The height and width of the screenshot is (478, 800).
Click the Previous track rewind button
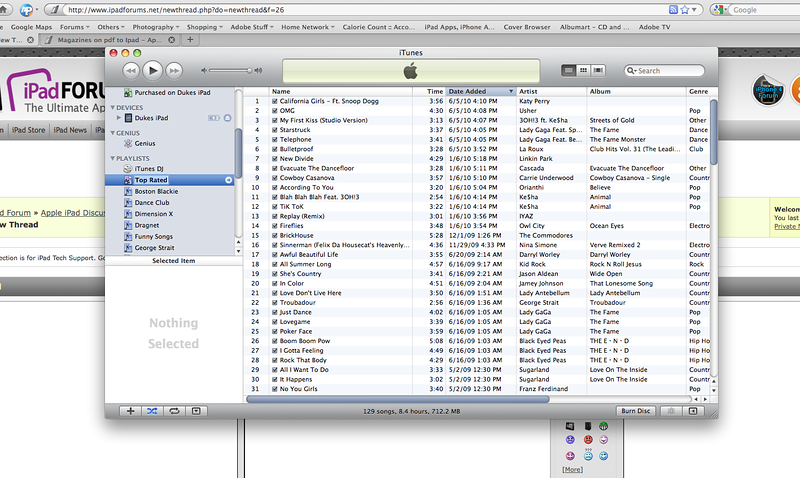click(131, 70)
